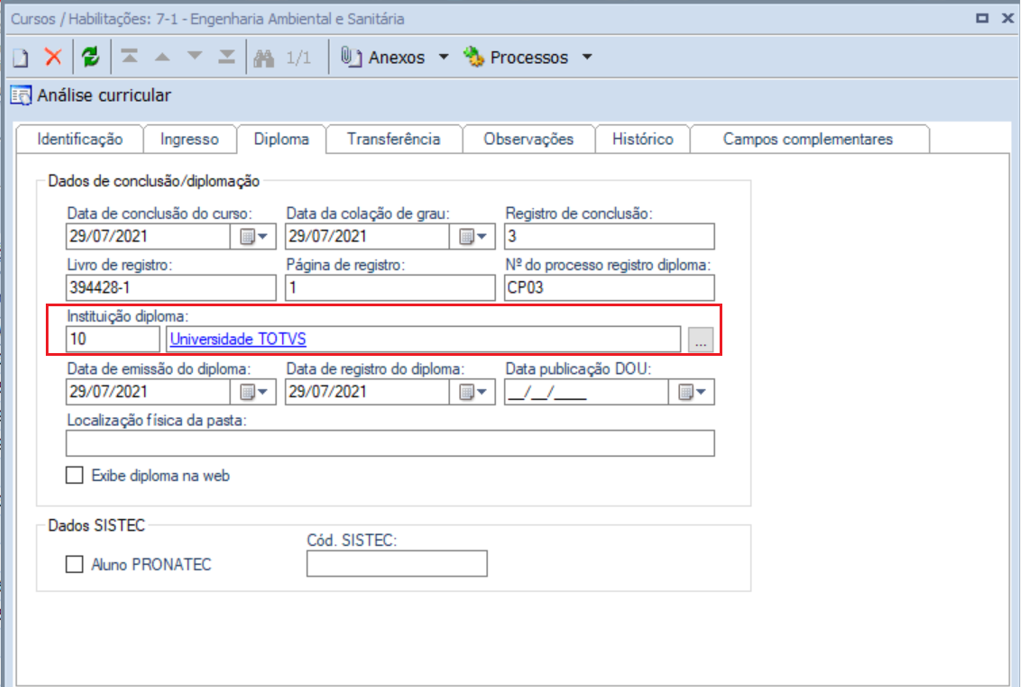Viewport: 1021px width, 687px height.
Task: Open the Campos complementares tab
Action: [808, 139]
